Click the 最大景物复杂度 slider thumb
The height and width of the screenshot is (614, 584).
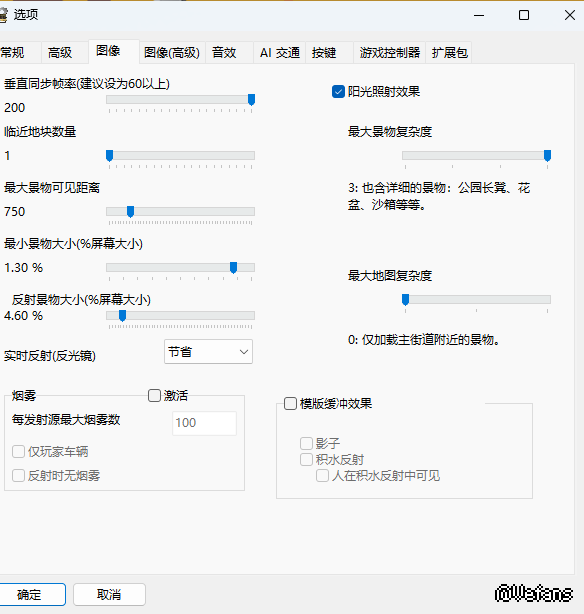(x=548, y=156)
